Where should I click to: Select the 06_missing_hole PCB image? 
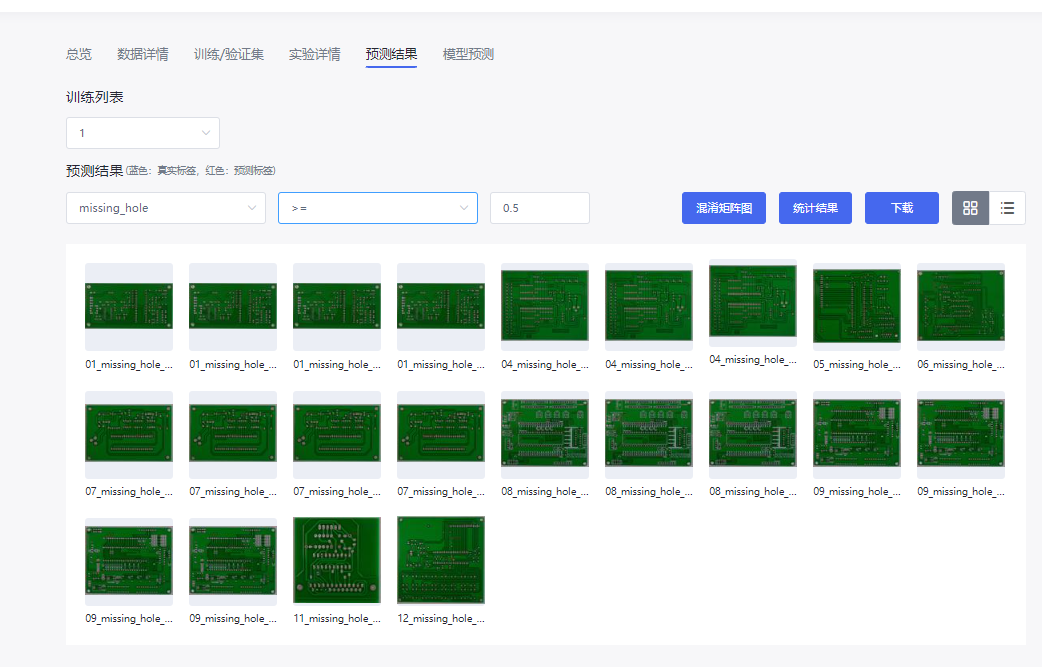pos(961,306)
